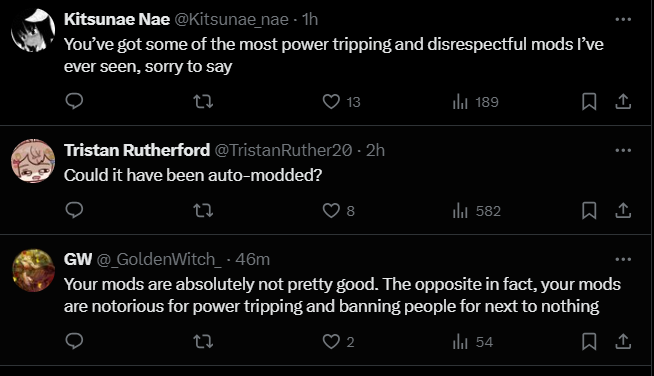Bookmark Kitsunae Nae's tweet
The image size is (654, 376).
click(589, 101)
